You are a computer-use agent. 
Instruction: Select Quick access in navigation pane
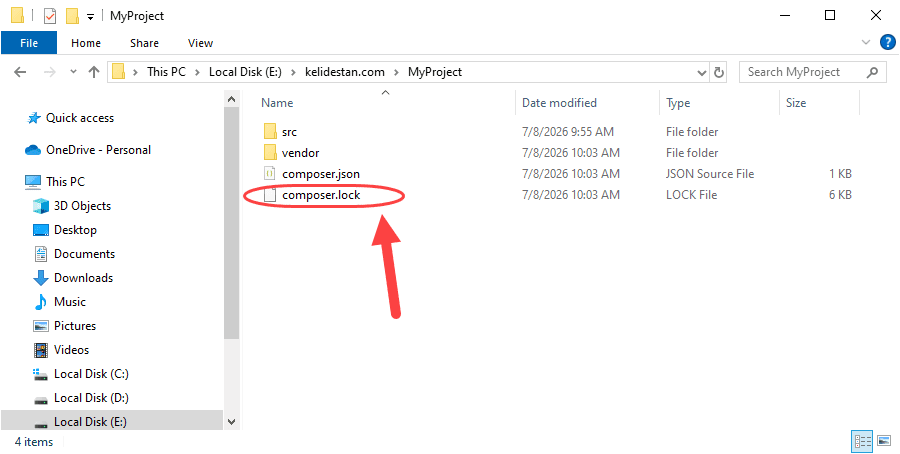(x=71, y=118)
